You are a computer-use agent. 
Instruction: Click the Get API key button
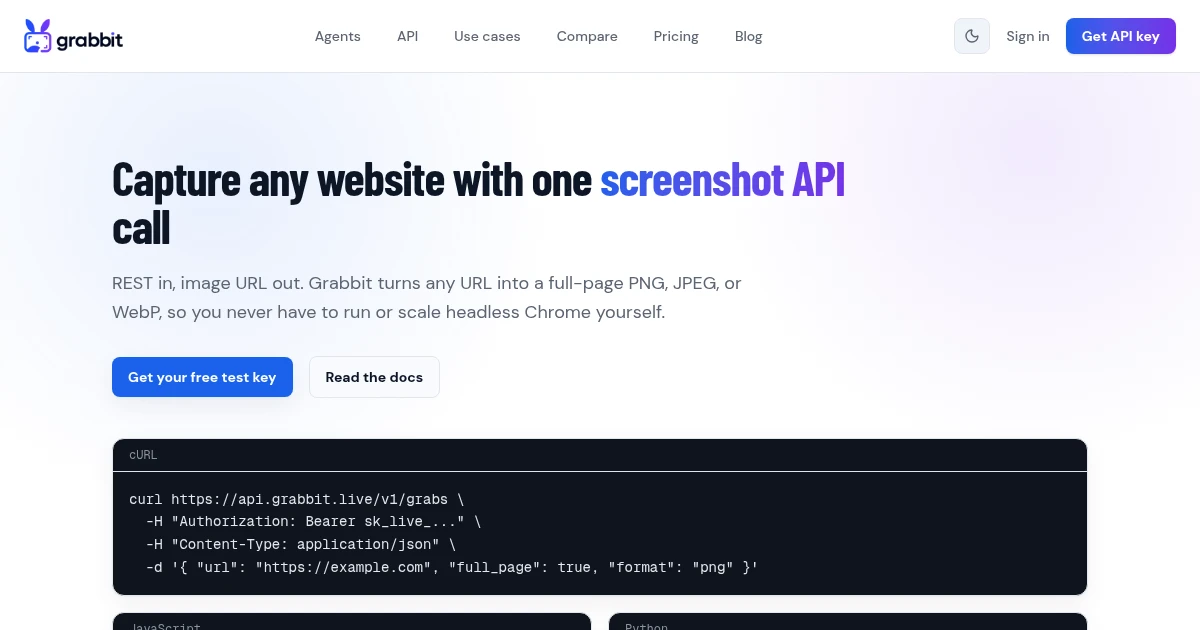tap(1121, 36)
